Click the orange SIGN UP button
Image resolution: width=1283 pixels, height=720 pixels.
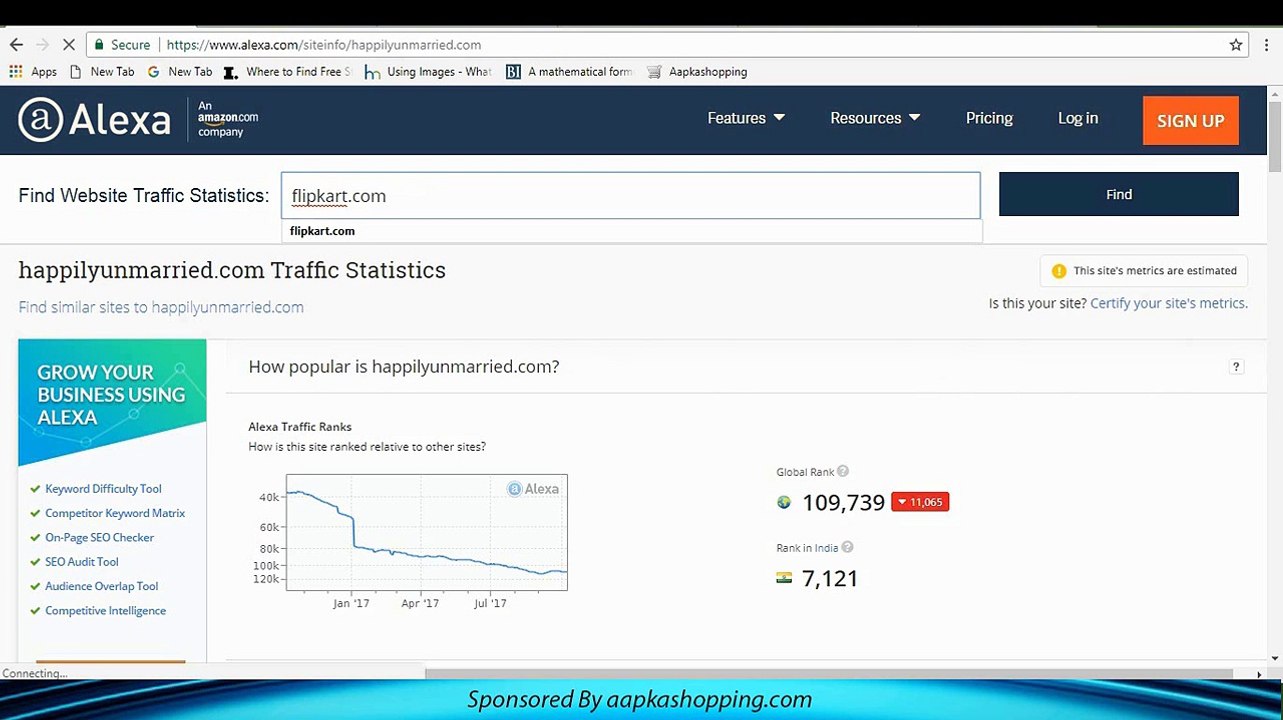click(x=1190, y=120)
